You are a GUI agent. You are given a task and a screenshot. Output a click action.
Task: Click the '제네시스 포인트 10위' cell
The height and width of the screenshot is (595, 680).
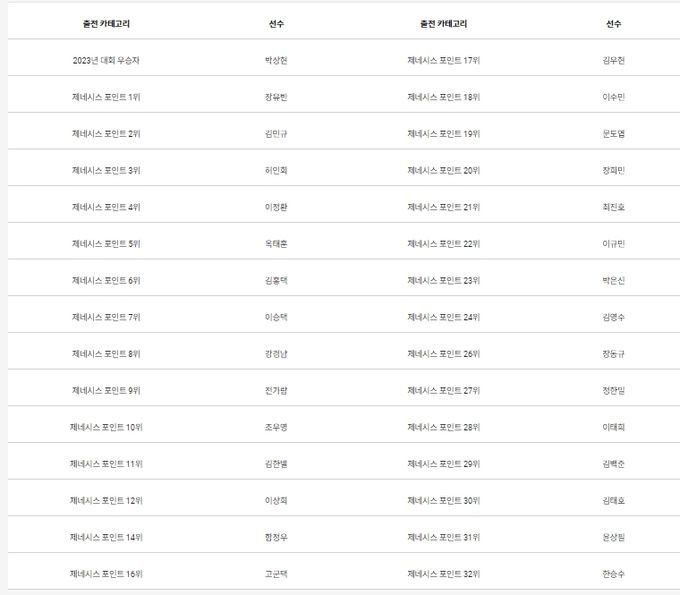coord(106,427)
